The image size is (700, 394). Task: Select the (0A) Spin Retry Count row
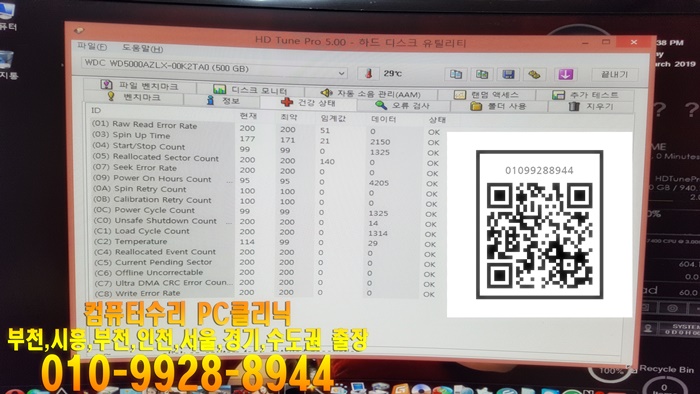coord(266,190)
